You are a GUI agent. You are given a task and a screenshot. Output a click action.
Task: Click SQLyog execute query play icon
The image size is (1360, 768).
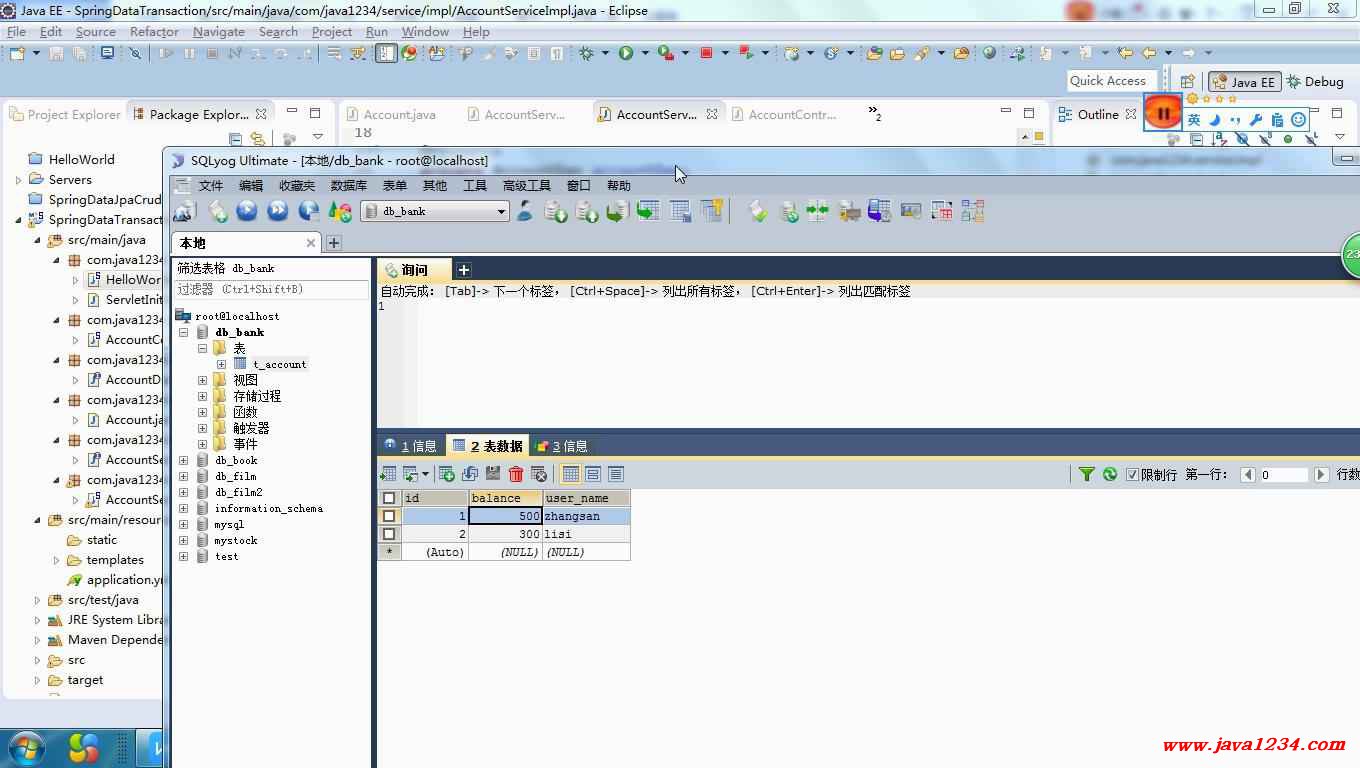[247, 211]
